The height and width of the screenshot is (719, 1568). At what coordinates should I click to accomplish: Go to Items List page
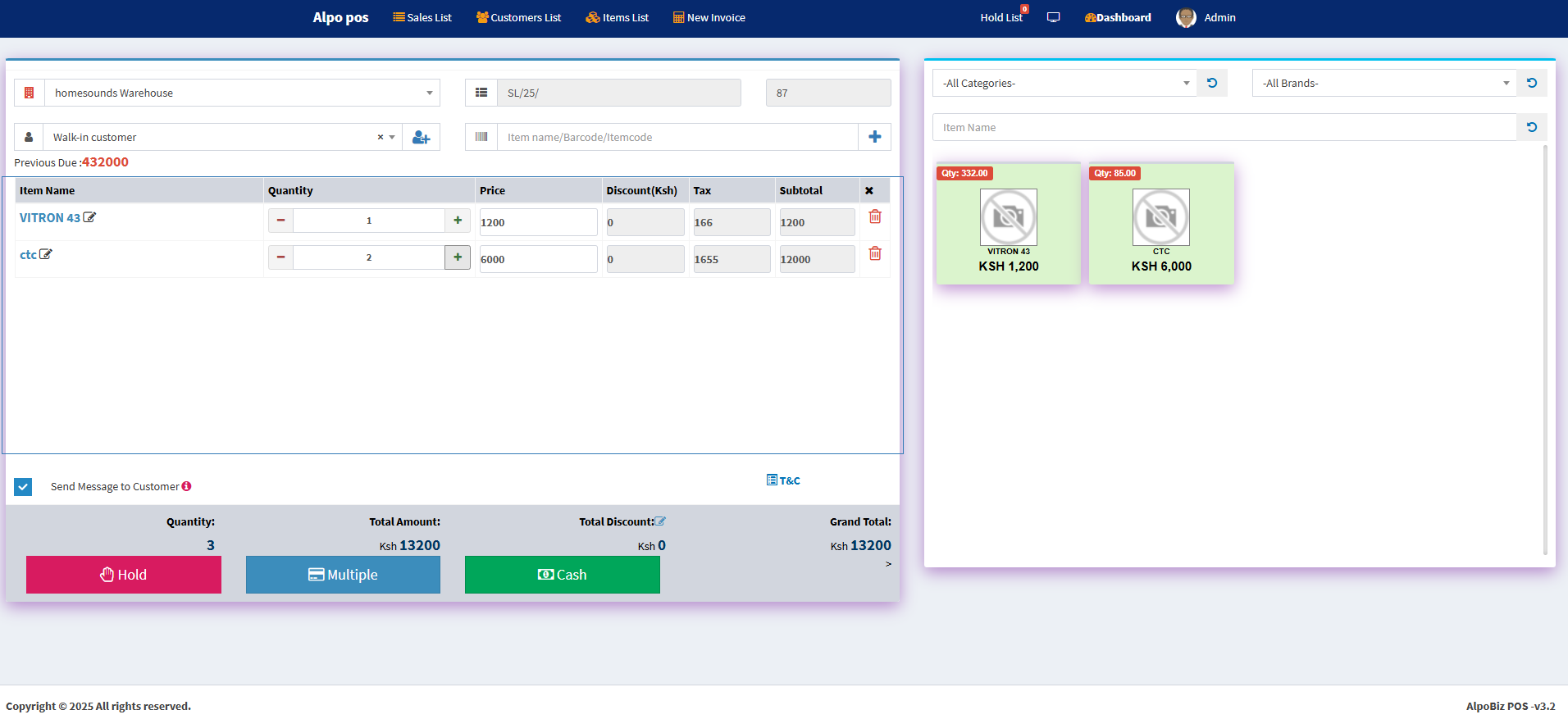point(617,18)
